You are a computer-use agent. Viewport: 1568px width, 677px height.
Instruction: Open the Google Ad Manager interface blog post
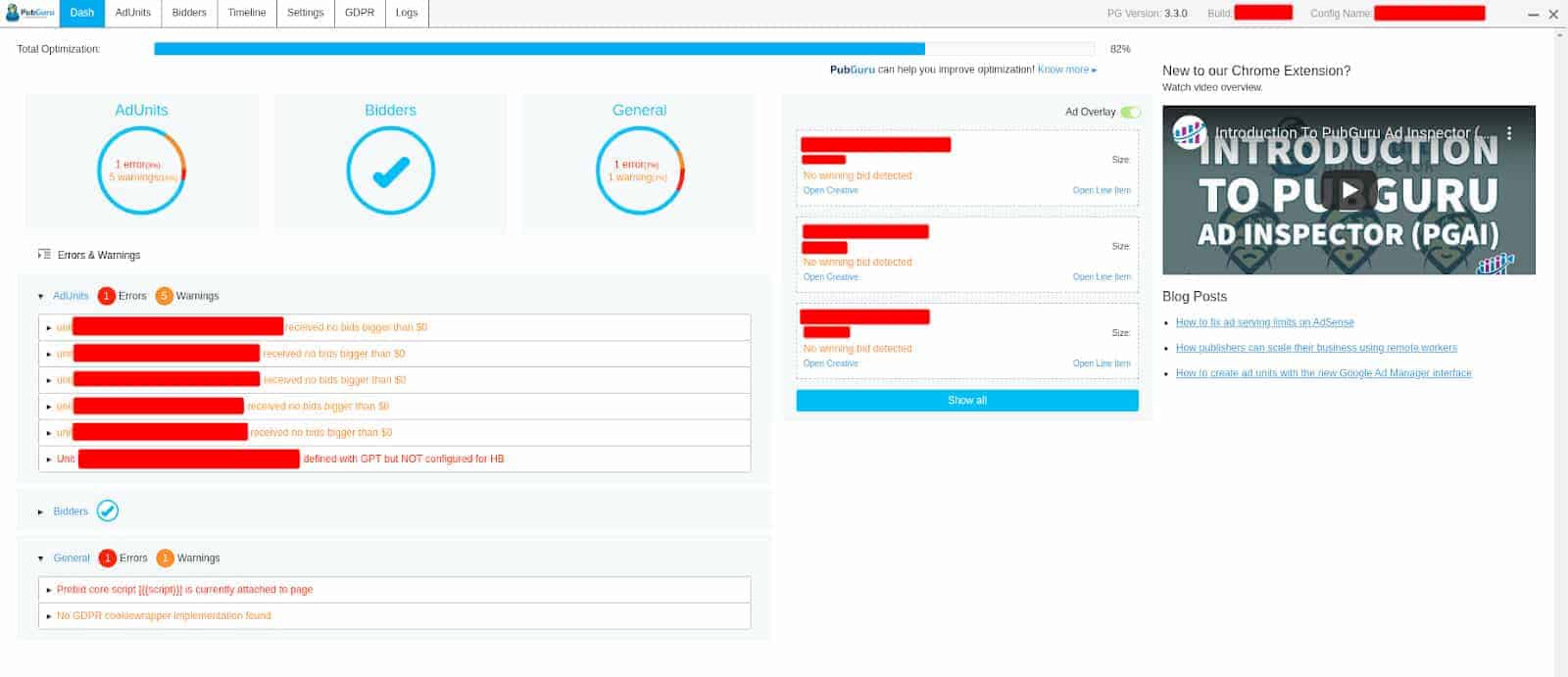(1324, 373)
